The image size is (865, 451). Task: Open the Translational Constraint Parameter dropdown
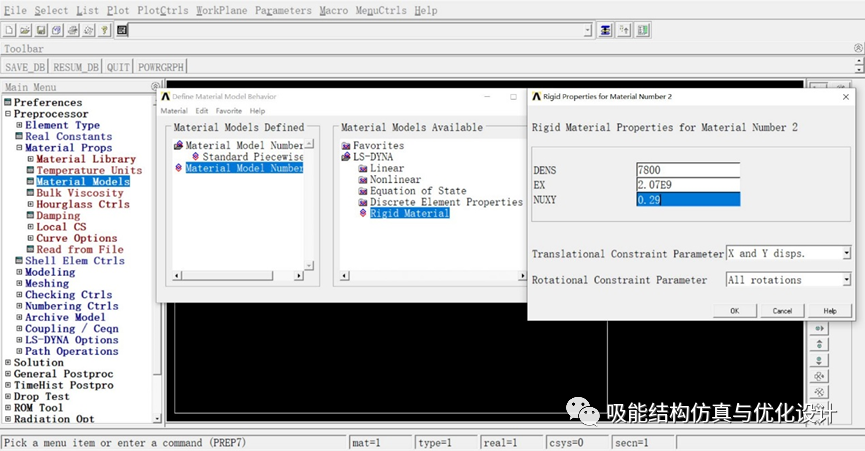pyautogui.click(x=846, y=254)
